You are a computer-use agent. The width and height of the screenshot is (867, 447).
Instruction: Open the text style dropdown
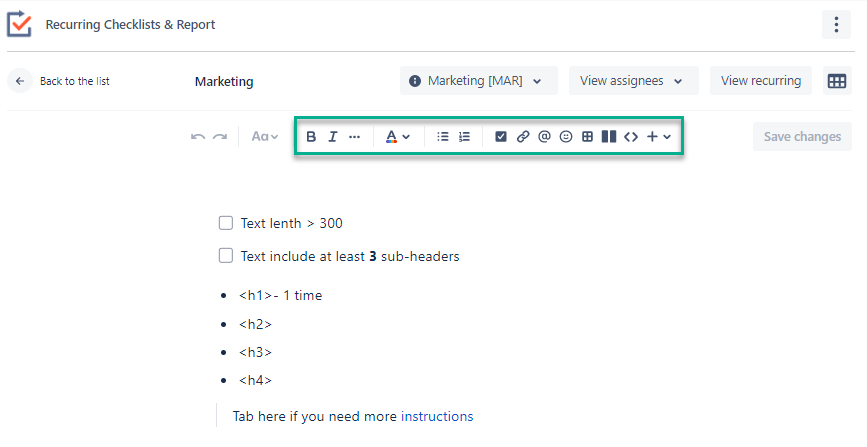coord(265,137)
